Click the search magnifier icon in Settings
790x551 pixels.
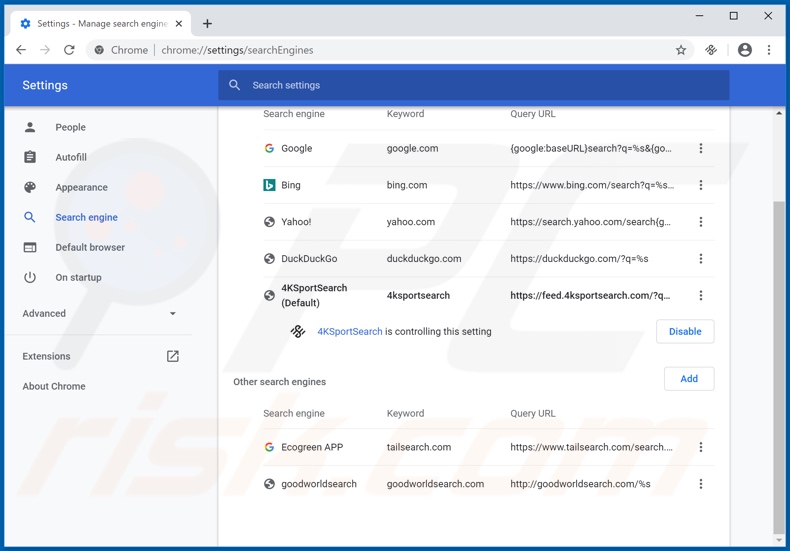[234, 85]
